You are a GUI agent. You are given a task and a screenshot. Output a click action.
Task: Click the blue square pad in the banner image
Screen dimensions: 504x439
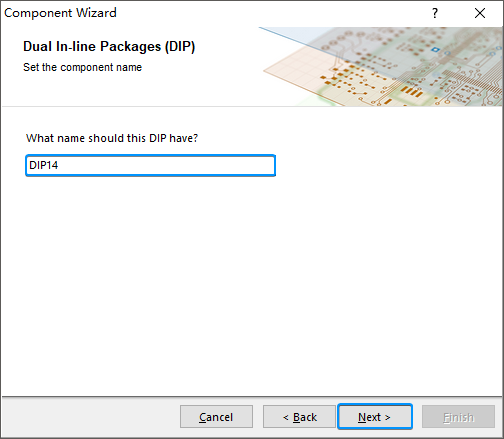coord(435,50)
